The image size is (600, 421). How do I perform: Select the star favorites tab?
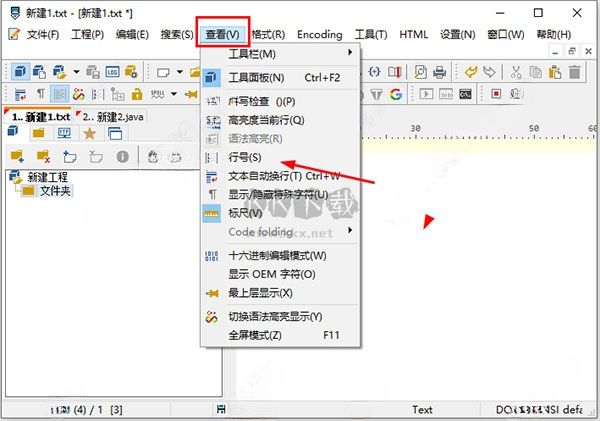[x=90, y=133]
